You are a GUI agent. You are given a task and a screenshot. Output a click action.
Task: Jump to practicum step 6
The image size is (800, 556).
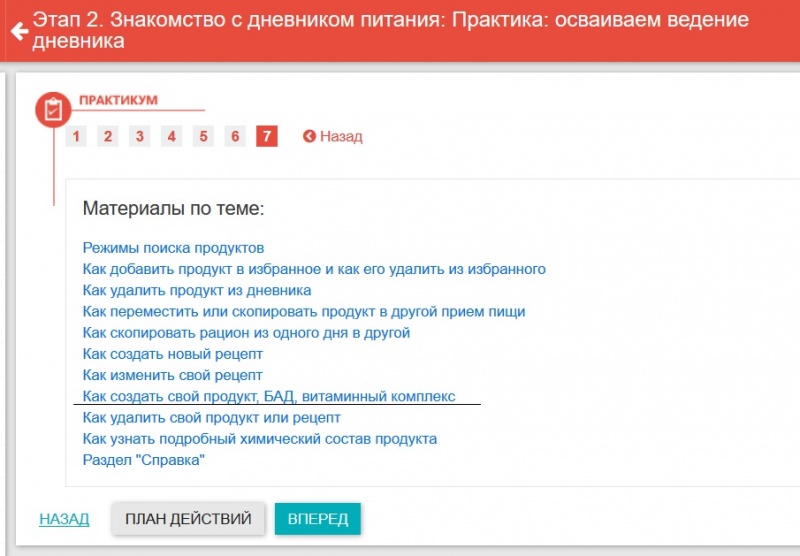[x=234, y=137]
